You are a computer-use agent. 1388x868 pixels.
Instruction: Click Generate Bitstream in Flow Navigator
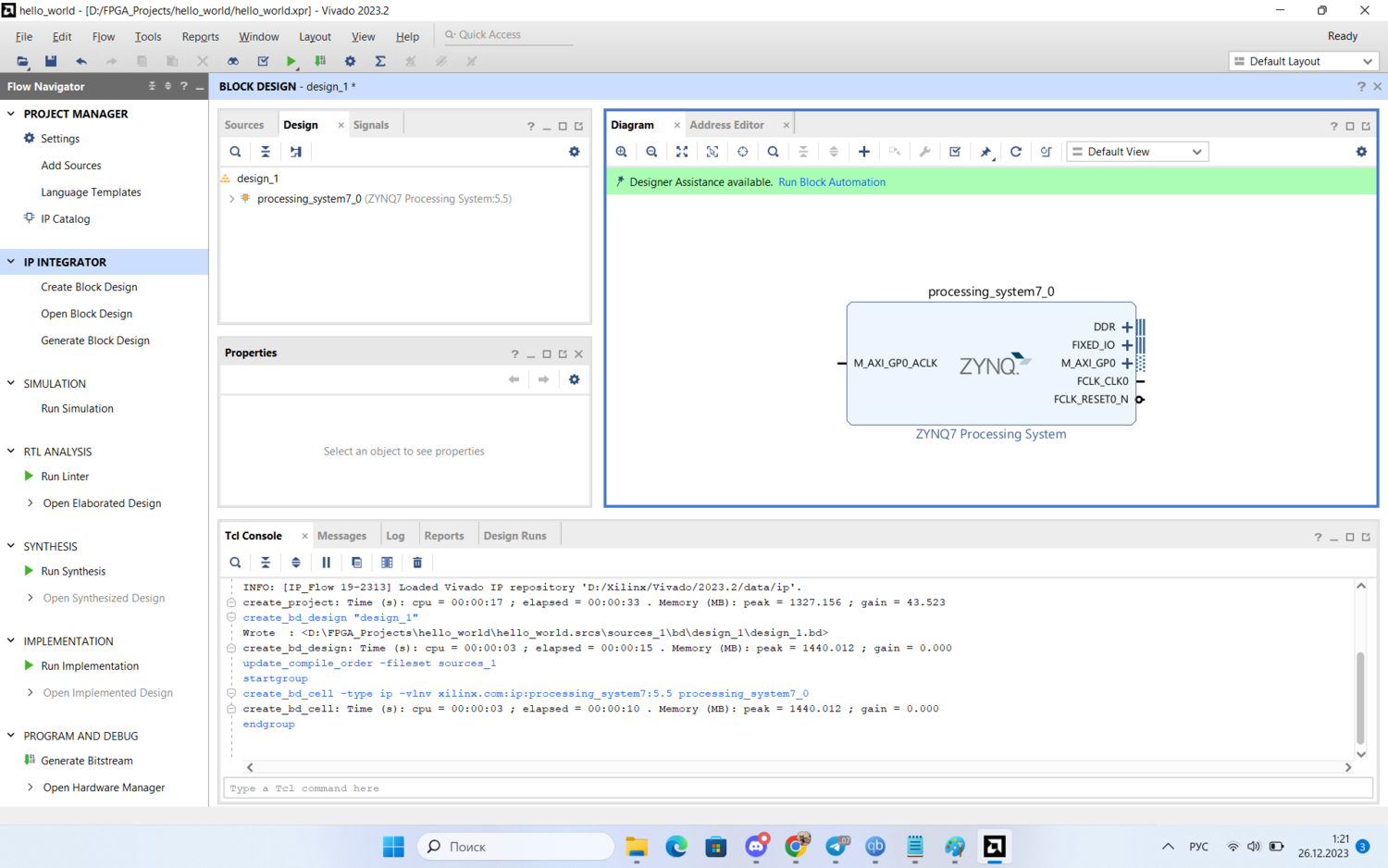pos(87,761)
